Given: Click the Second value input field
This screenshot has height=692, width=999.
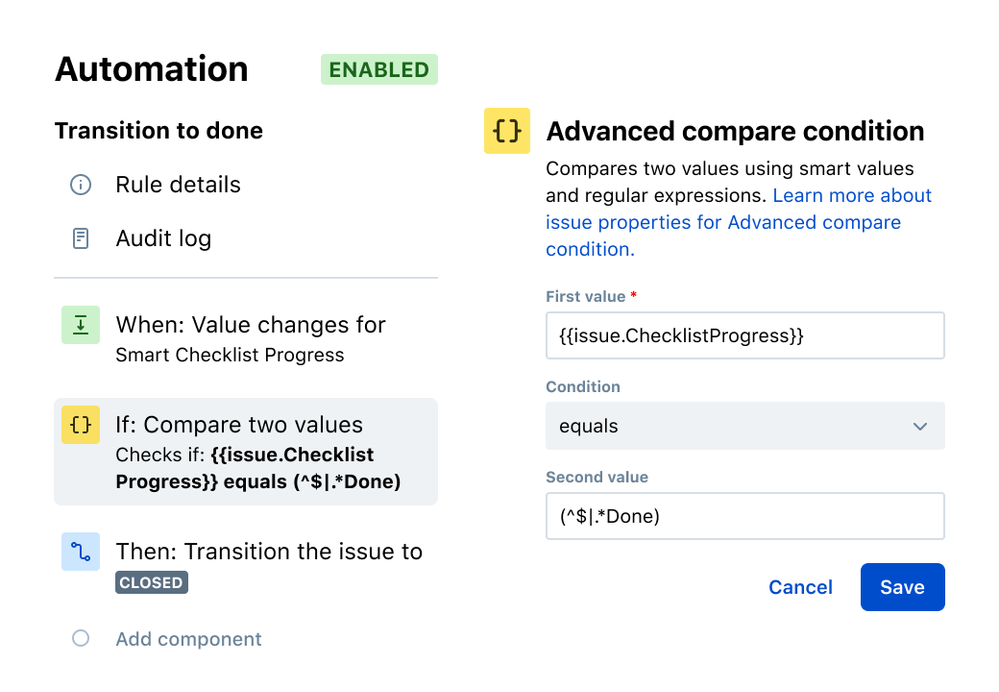Looking at the screenshot, I should 745,516.
